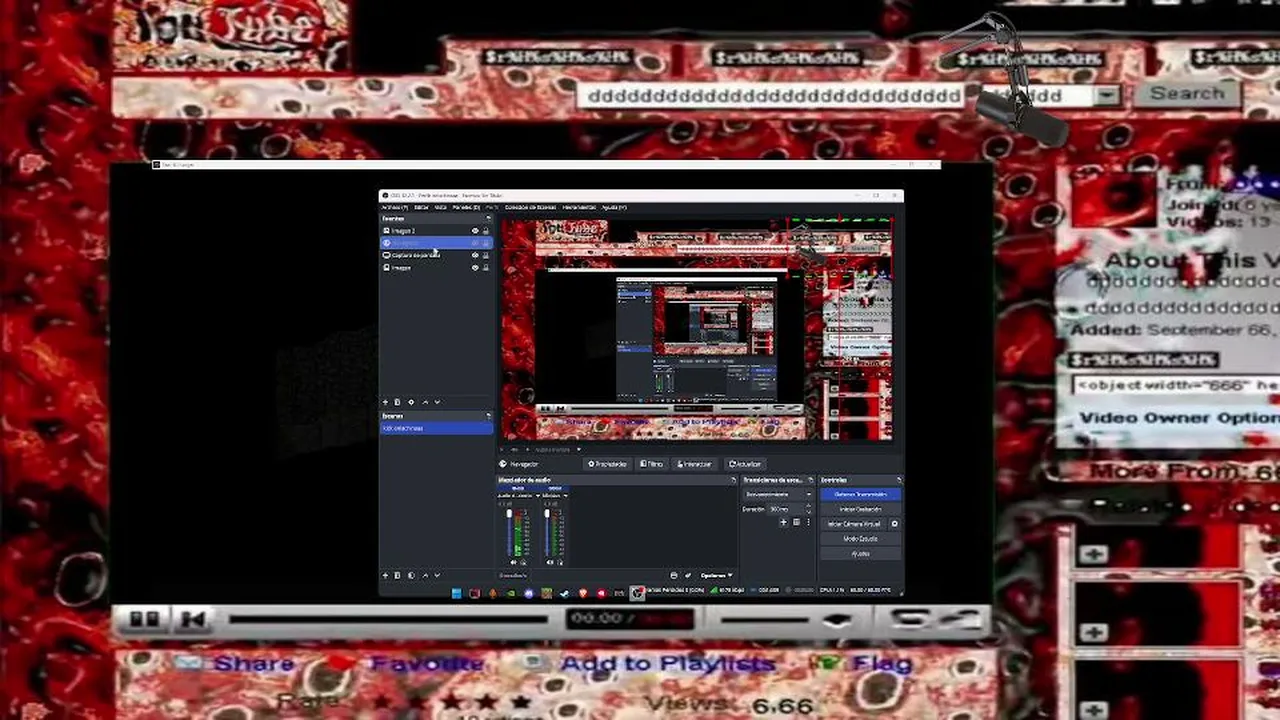Click the Actualizar button
Viewport: 1280px width, 720px height.
click(x=745, y=464)
